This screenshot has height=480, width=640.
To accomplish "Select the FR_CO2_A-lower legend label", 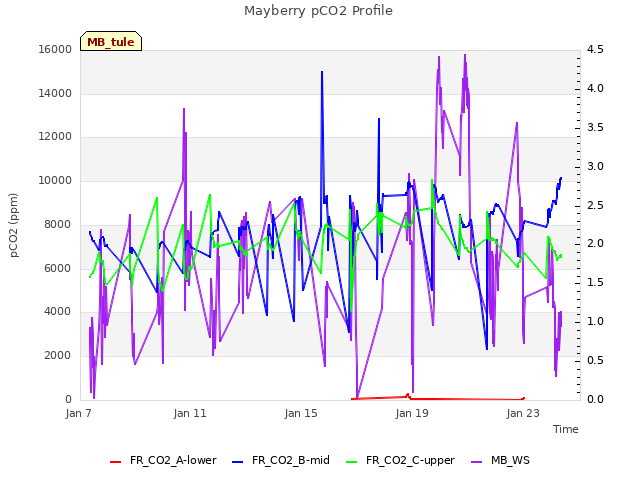I will (173, 460).
